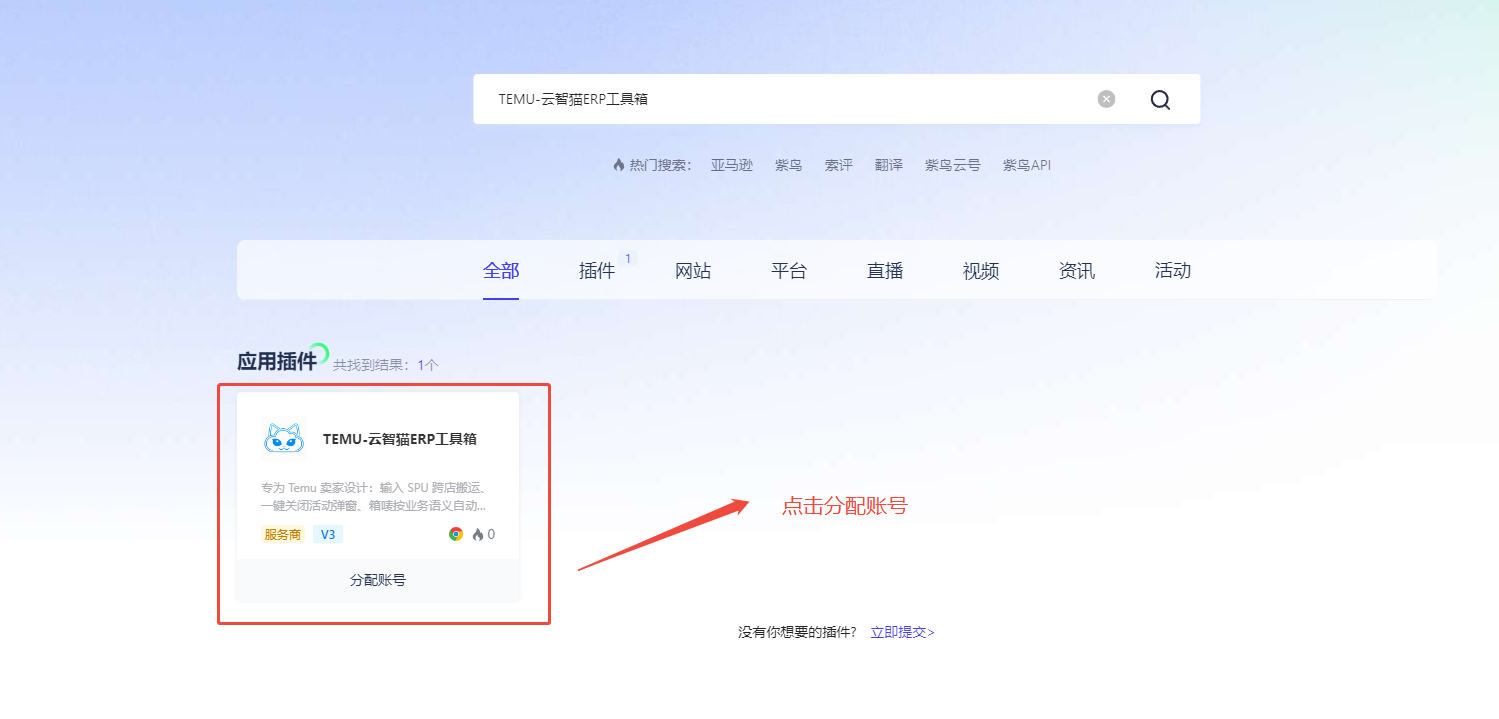Viewport: 1499px width, 719px height.
Task: Click the 共找到结果：1个 result count text
Action: (386, 366)
